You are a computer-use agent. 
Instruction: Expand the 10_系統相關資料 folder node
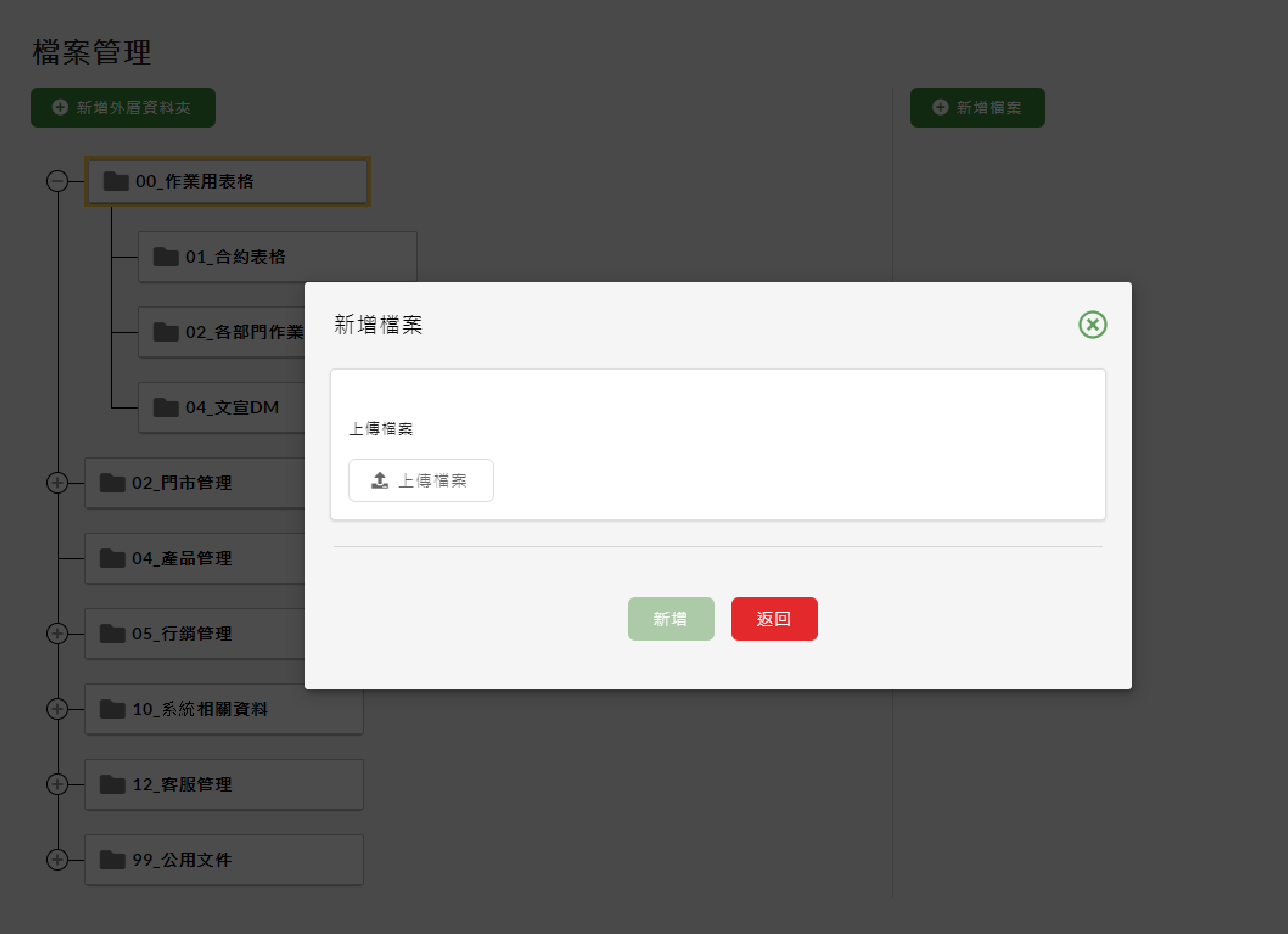57,709
